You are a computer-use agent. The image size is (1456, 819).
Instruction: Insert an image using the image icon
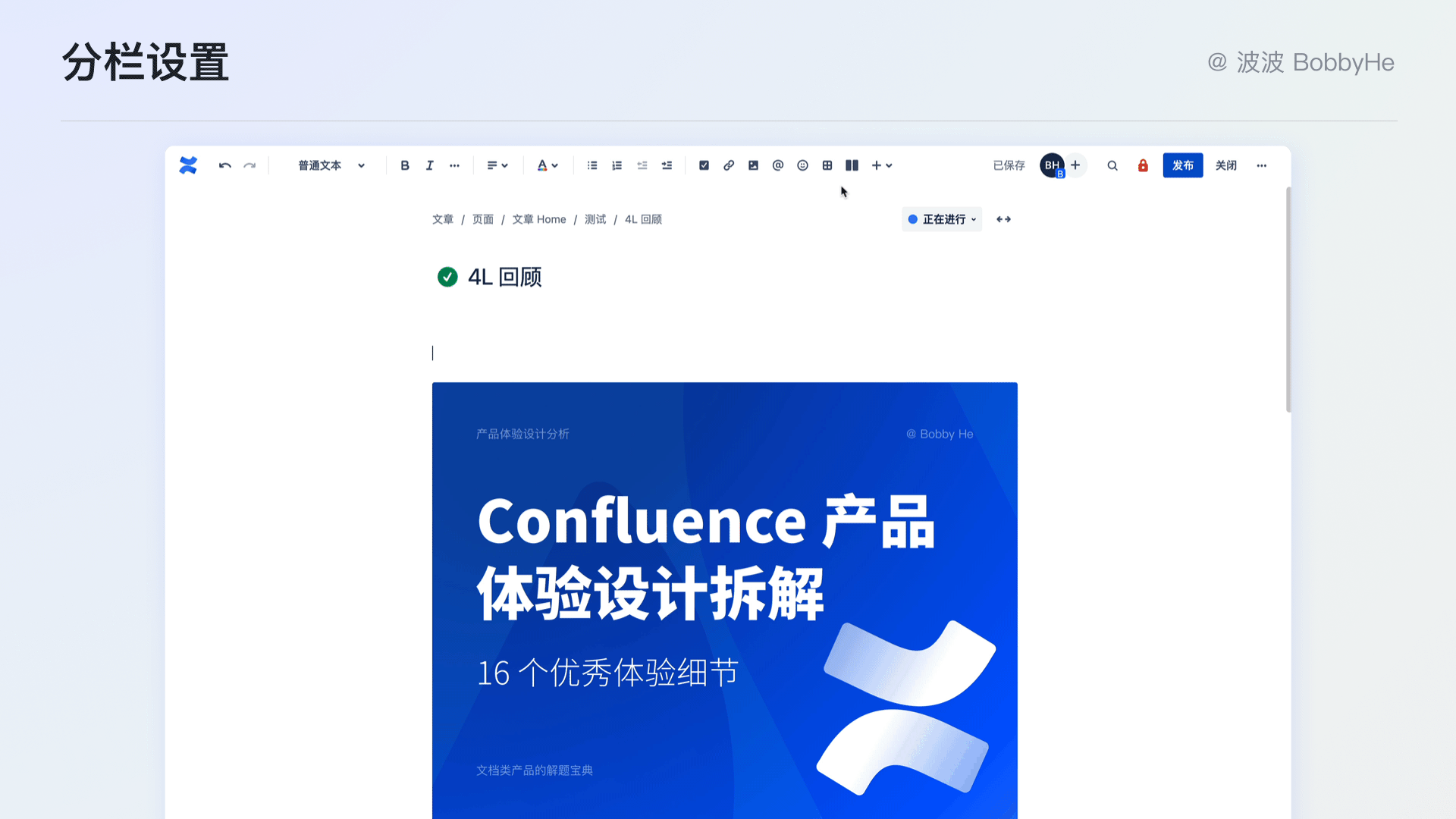753,165
